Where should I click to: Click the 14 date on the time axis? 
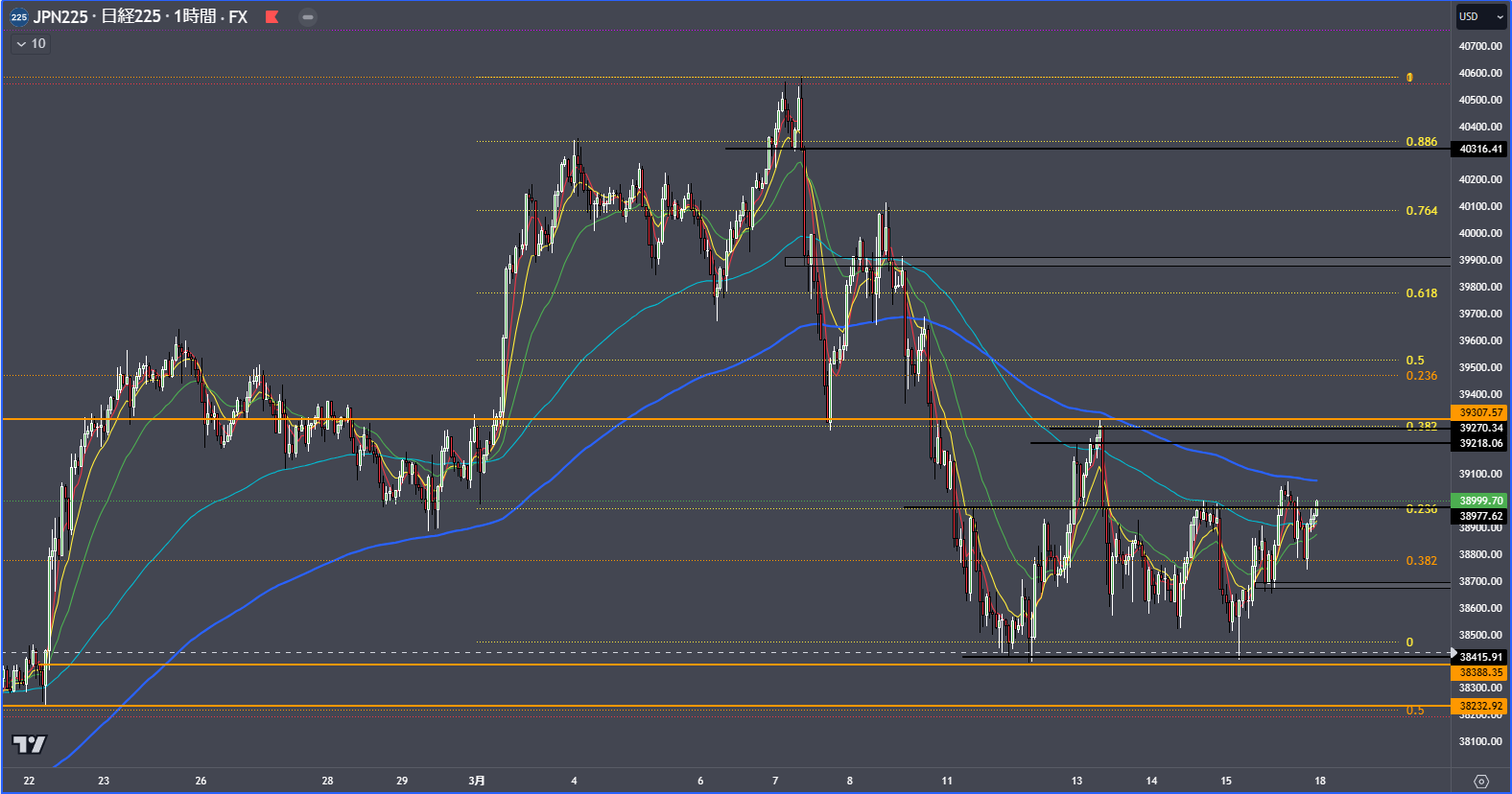coord(1151,781)
